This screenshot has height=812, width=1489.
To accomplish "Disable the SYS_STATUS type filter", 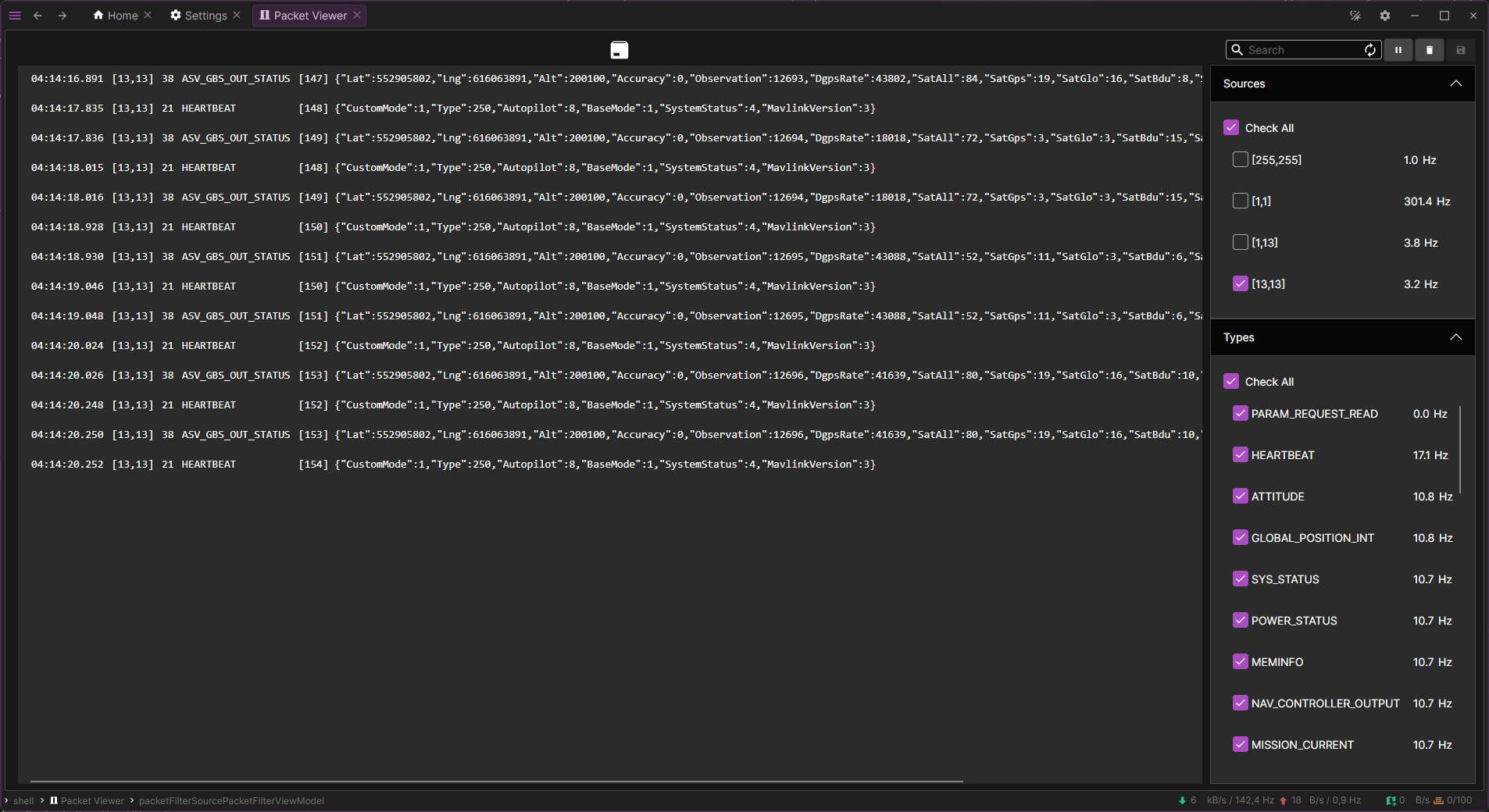I will (x=1241, y=579).
